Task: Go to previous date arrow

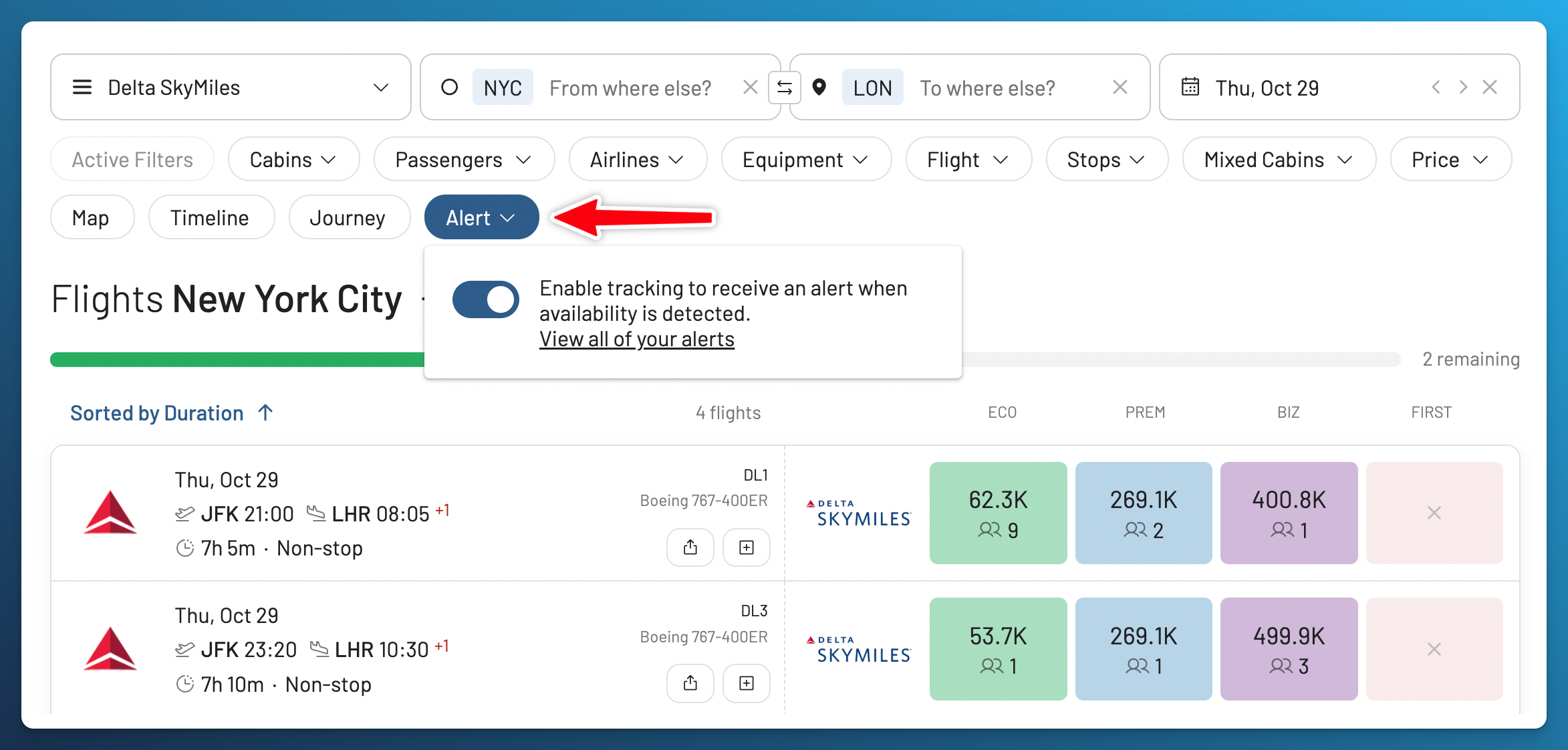Action: point(1436,87)
